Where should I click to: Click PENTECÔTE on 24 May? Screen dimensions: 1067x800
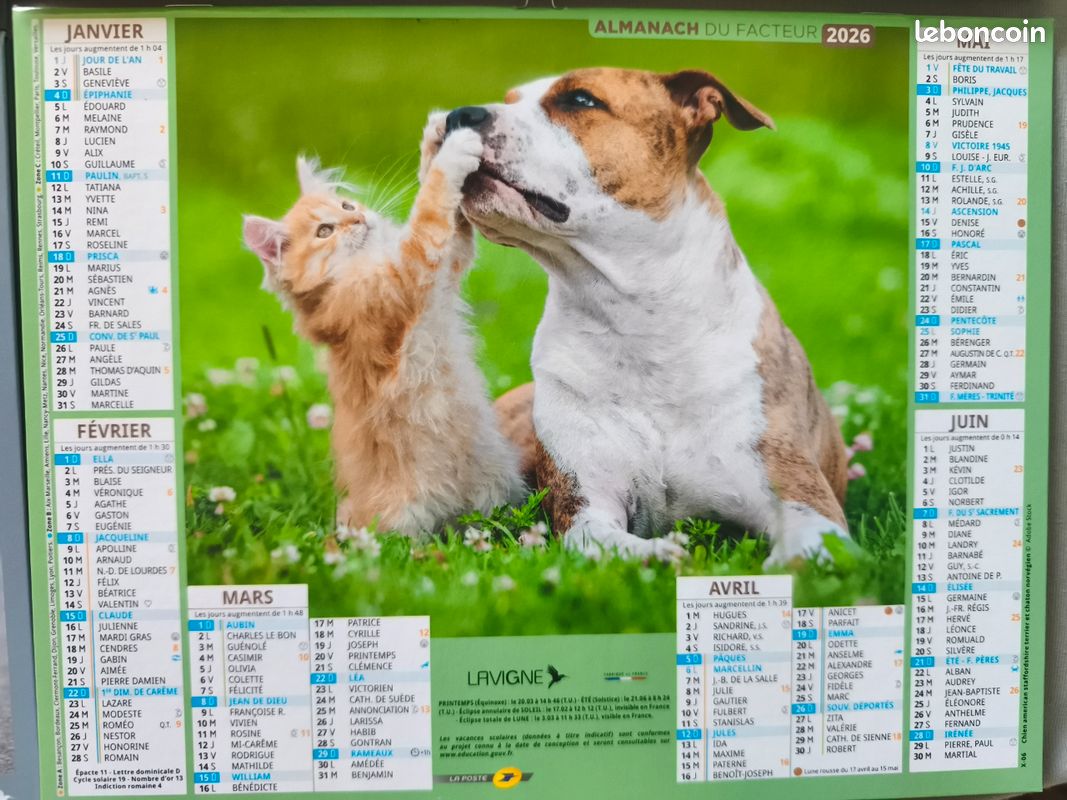click(973, 320)
